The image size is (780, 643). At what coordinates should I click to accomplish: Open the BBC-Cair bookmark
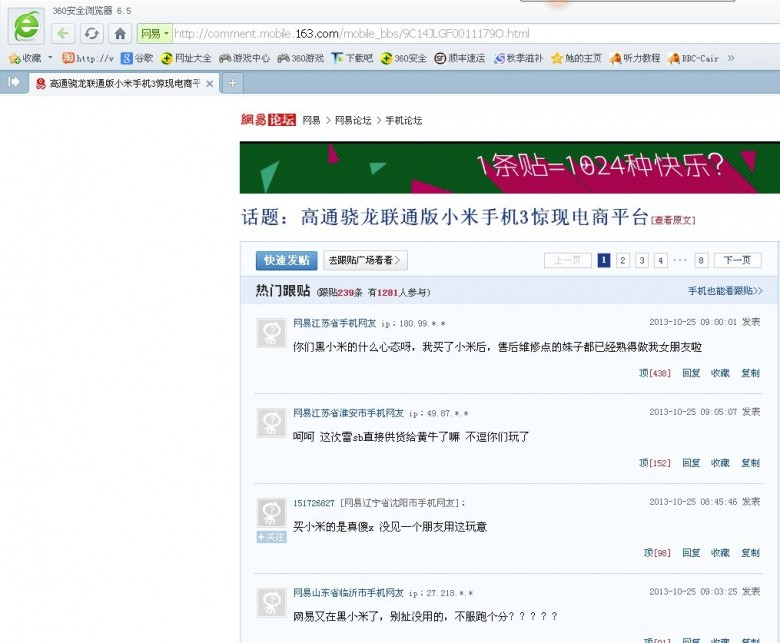(x=693, y=58)
